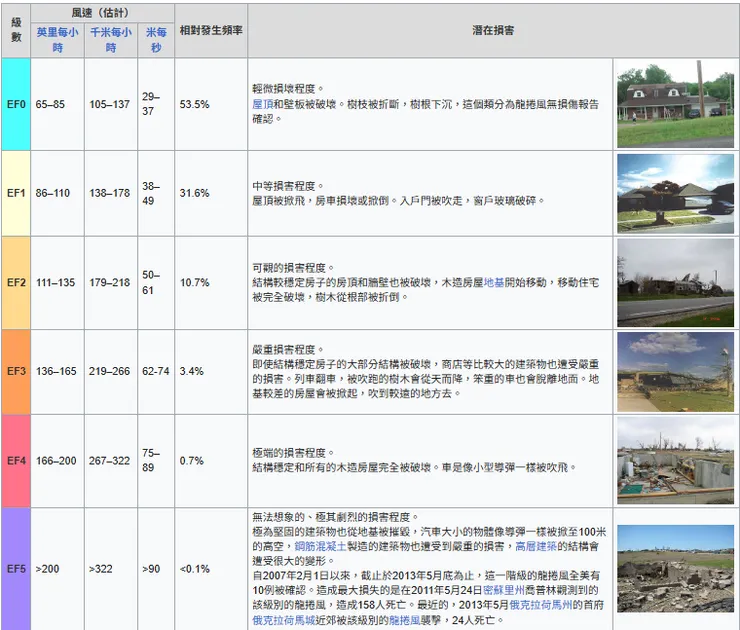Click the 風速（估計） column header
This screenshot has width=740, height=630.
coord(102,13)
